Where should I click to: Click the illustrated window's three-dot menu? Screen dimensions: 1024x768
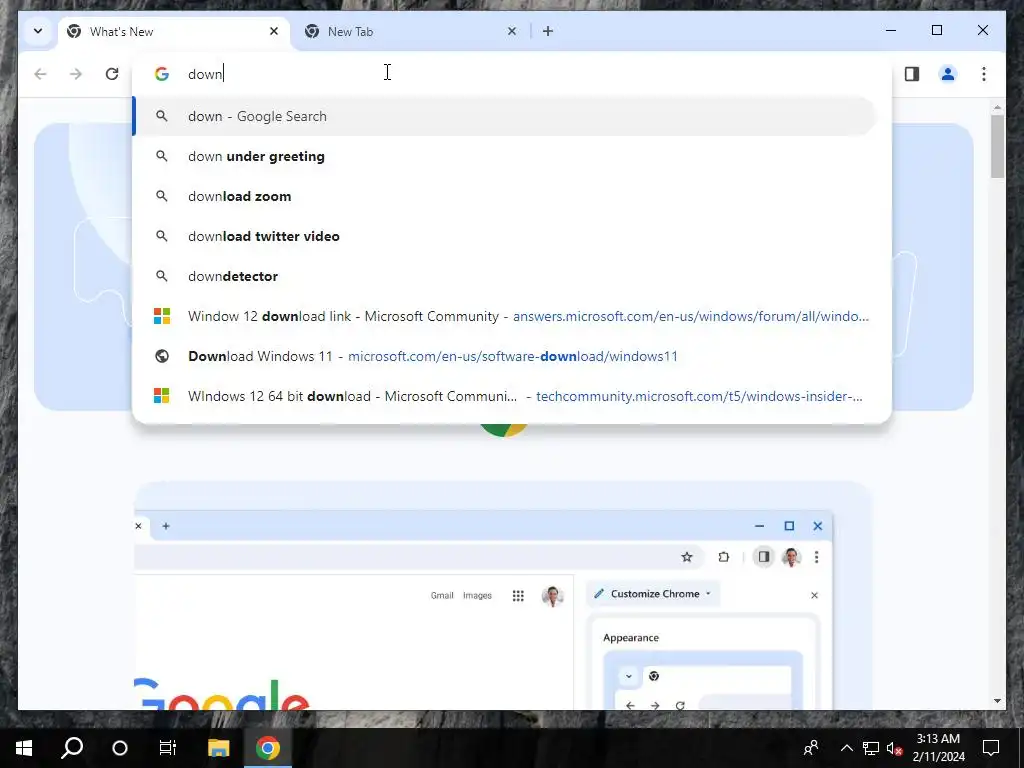tap(816, 557)
